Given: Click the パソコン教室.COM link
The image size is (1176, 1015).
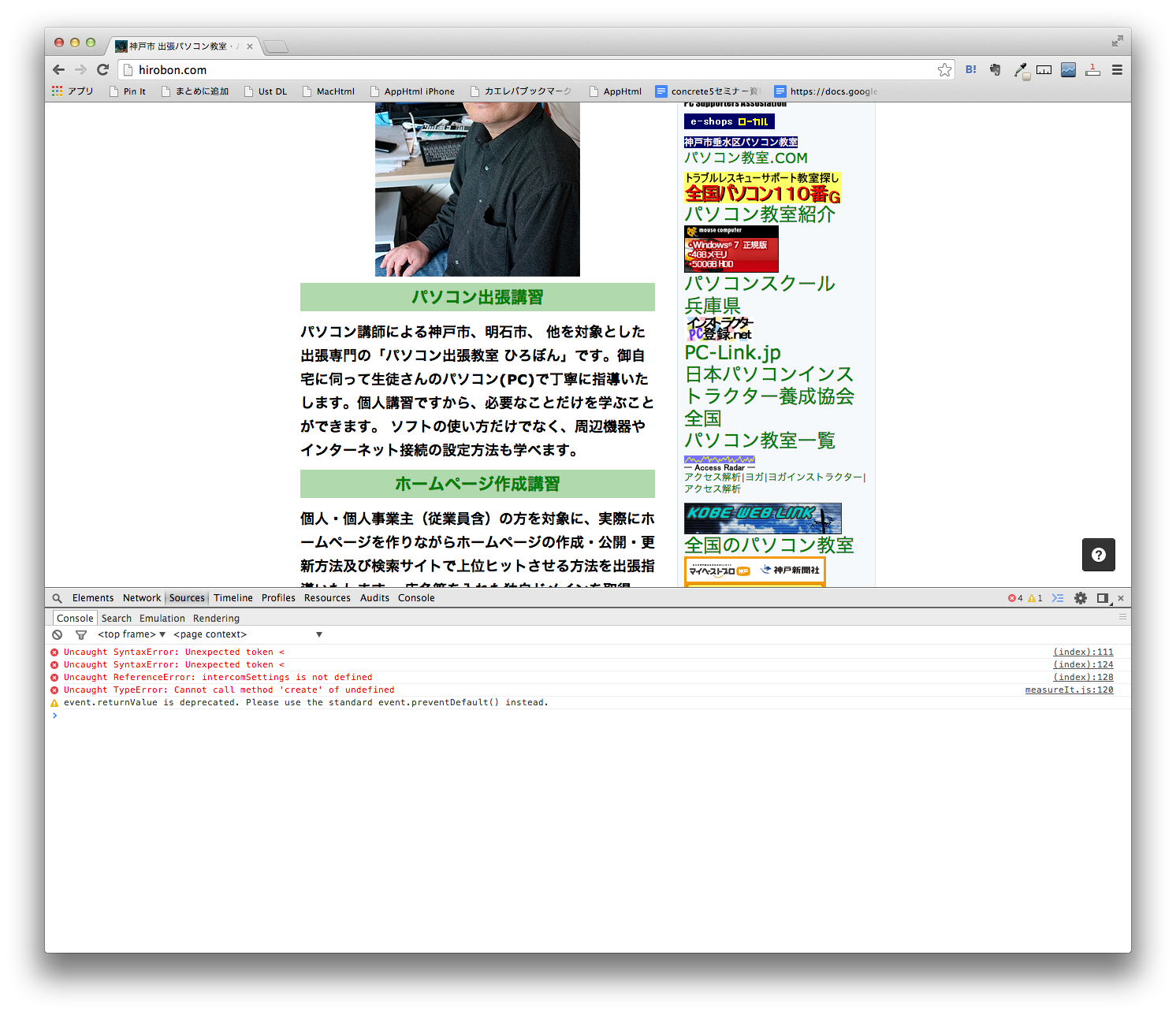Looking at the screenshot, I should coord(746,158).
